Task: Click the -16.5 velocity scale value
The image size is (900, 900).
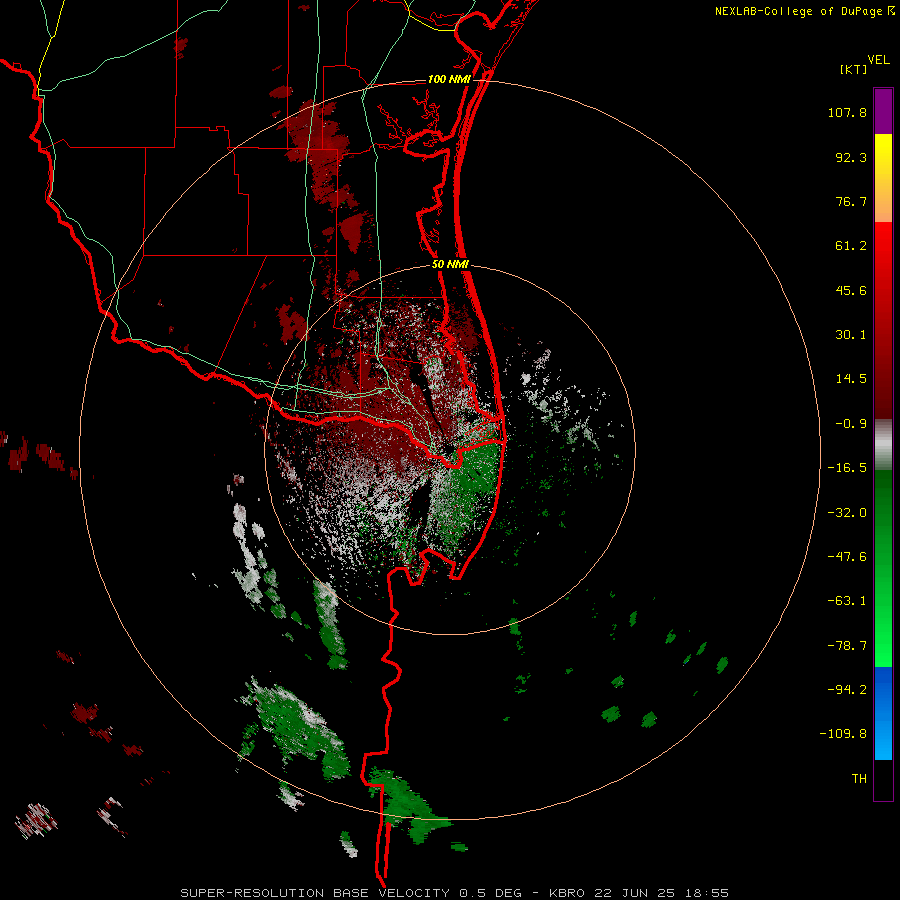Action: click(847, 468)
